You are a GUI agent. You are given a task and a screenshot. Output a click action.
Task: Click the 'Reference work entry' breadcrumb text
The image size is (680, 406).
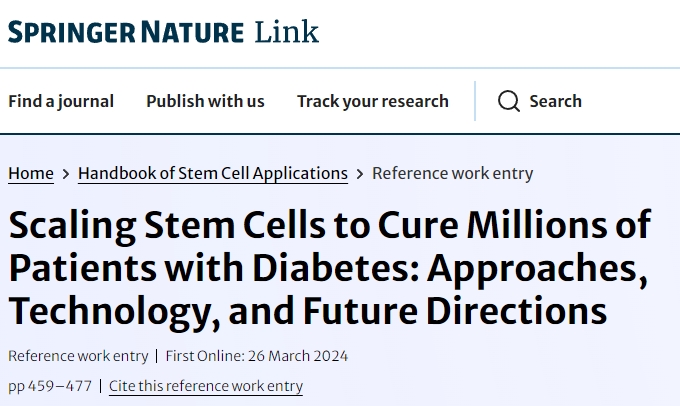pos(452,173)
